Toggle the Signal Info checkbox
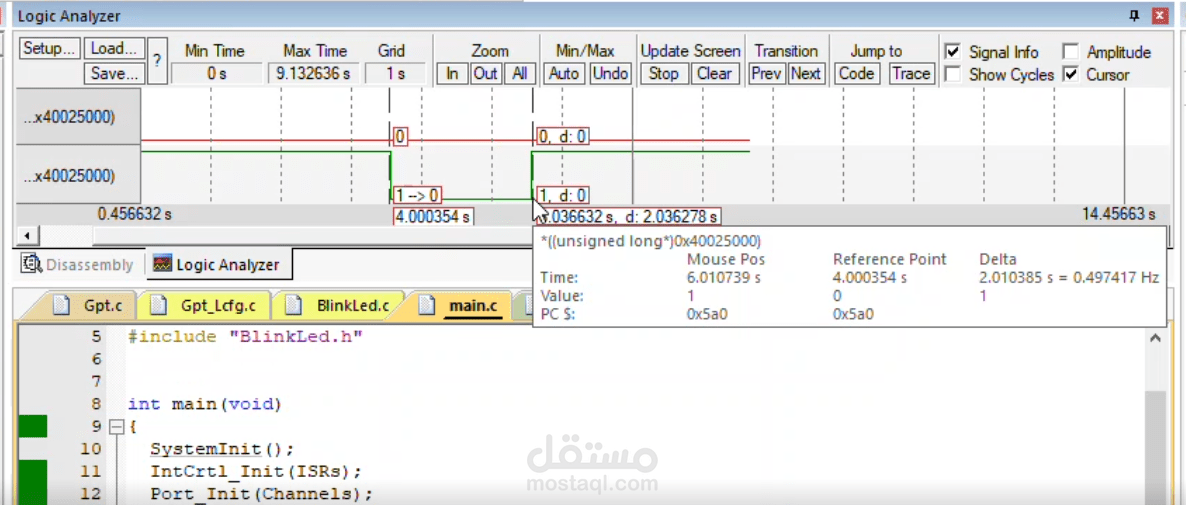The image size is (1186, 505). click(954, 52)
